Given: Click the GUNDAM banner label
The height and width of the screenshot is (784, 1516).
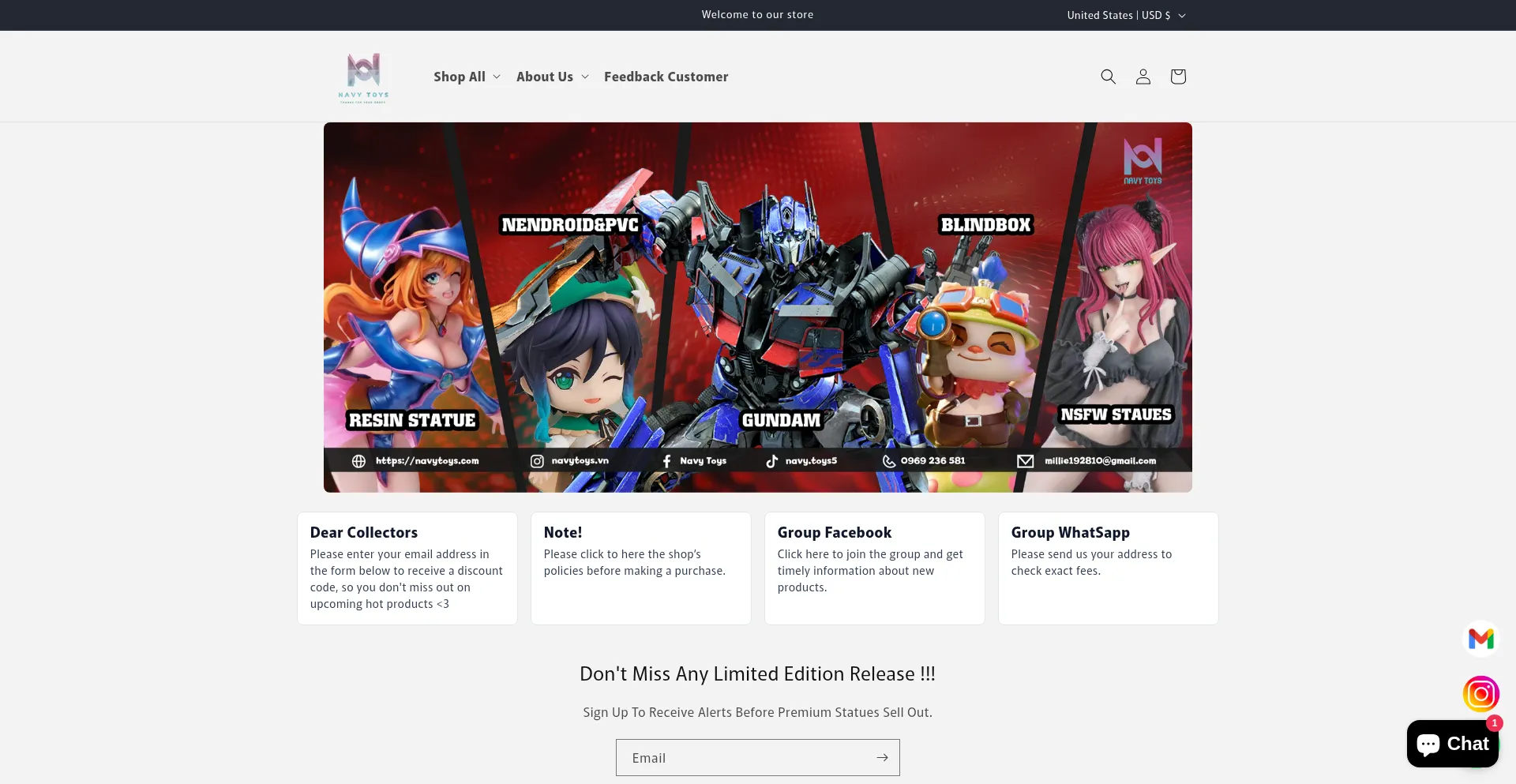Looking at the screenshot, I should pyautogui.click(x=782, y=420).
